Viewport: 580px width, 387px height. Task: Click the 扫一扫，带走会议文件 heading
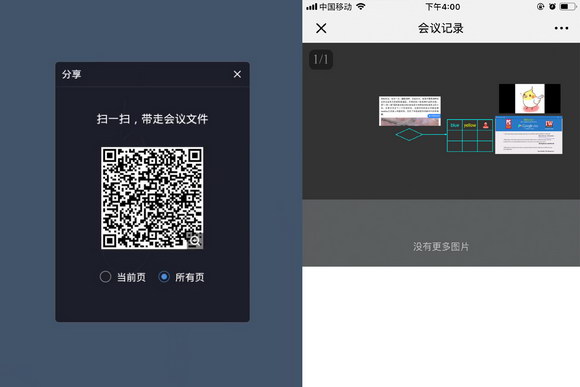point(152,119)
